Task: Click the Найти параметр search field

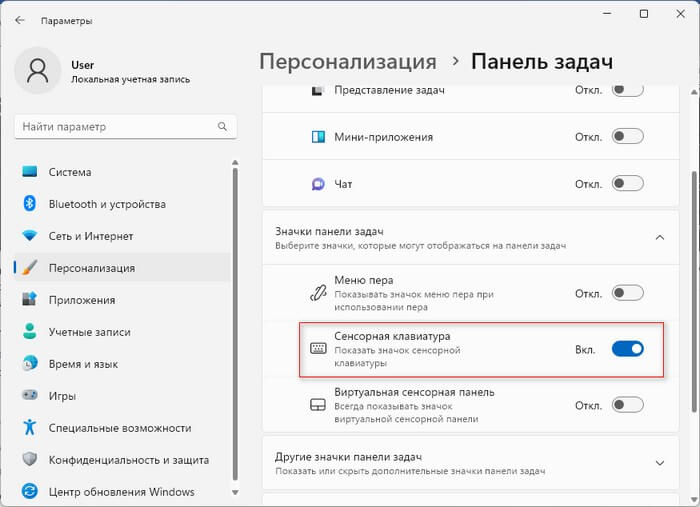Action: coord(125,126)
